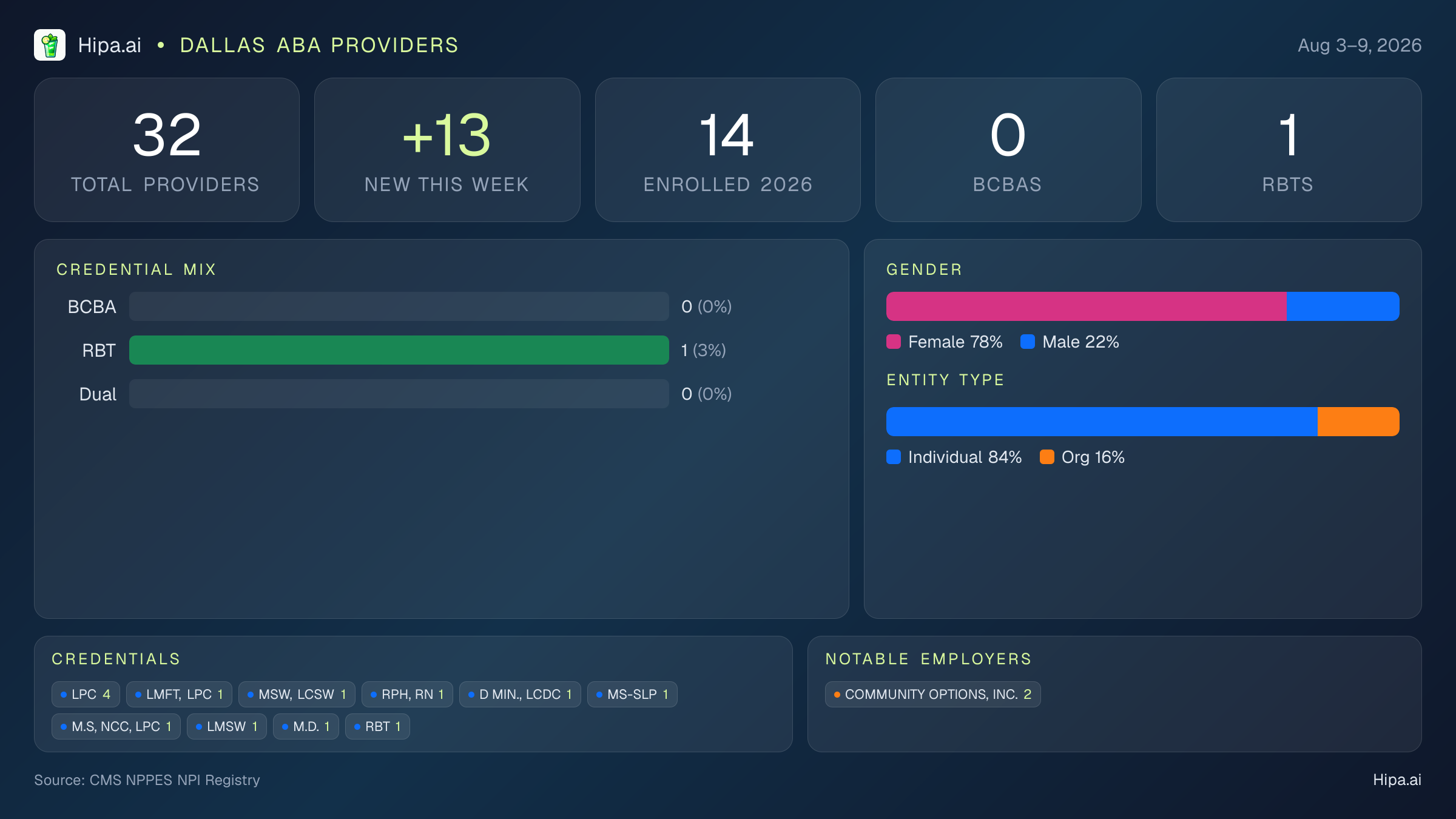The height and width of the screenshot is (819, 1456).
Task: Click the ENTITY TYPE heading
Action: click(x=945, y=380)
